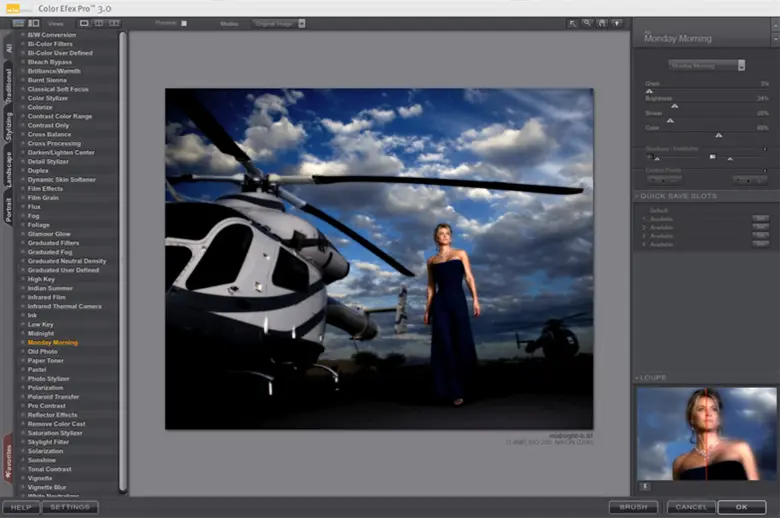Pick the arrow selection tool
This screenshot has width=780, height=518.
pyautogui.click(x=573, y=23)
